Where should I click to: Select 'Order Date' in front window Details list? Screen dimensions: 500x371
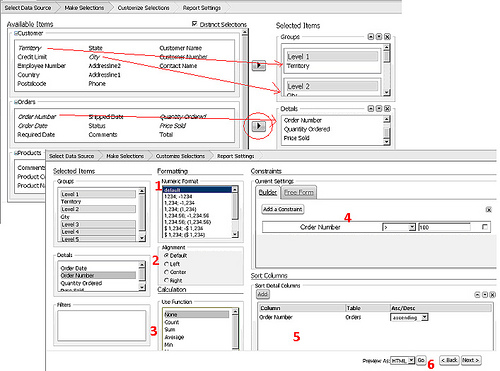pos(74,268)
